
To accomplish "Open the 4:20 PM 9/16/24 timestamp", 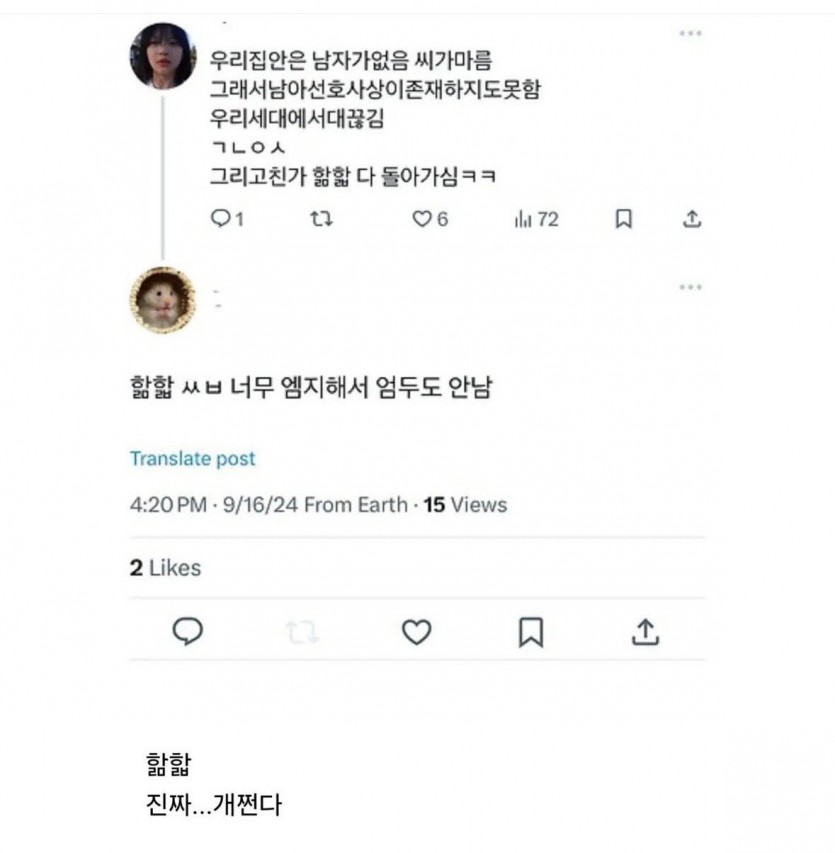I will [215, 505].
